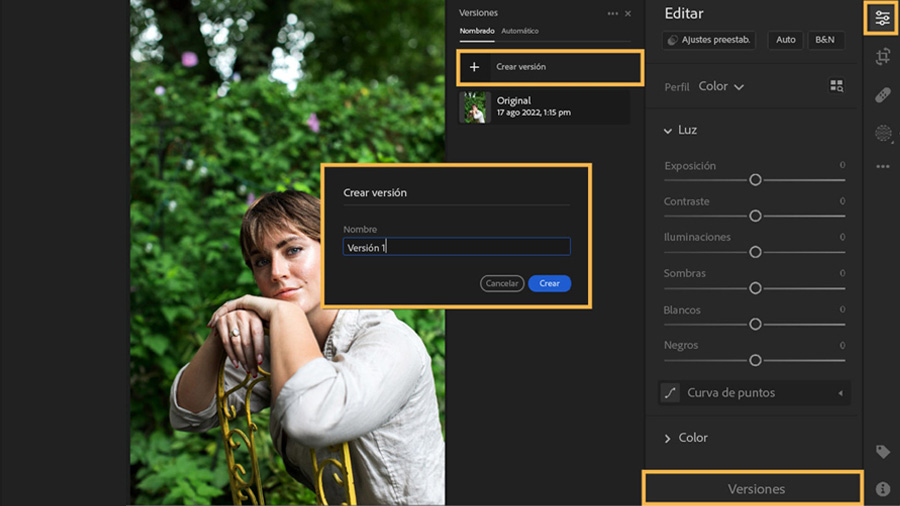Select the Healing brush tool
The image size is (900, 506).
point(883,95)
